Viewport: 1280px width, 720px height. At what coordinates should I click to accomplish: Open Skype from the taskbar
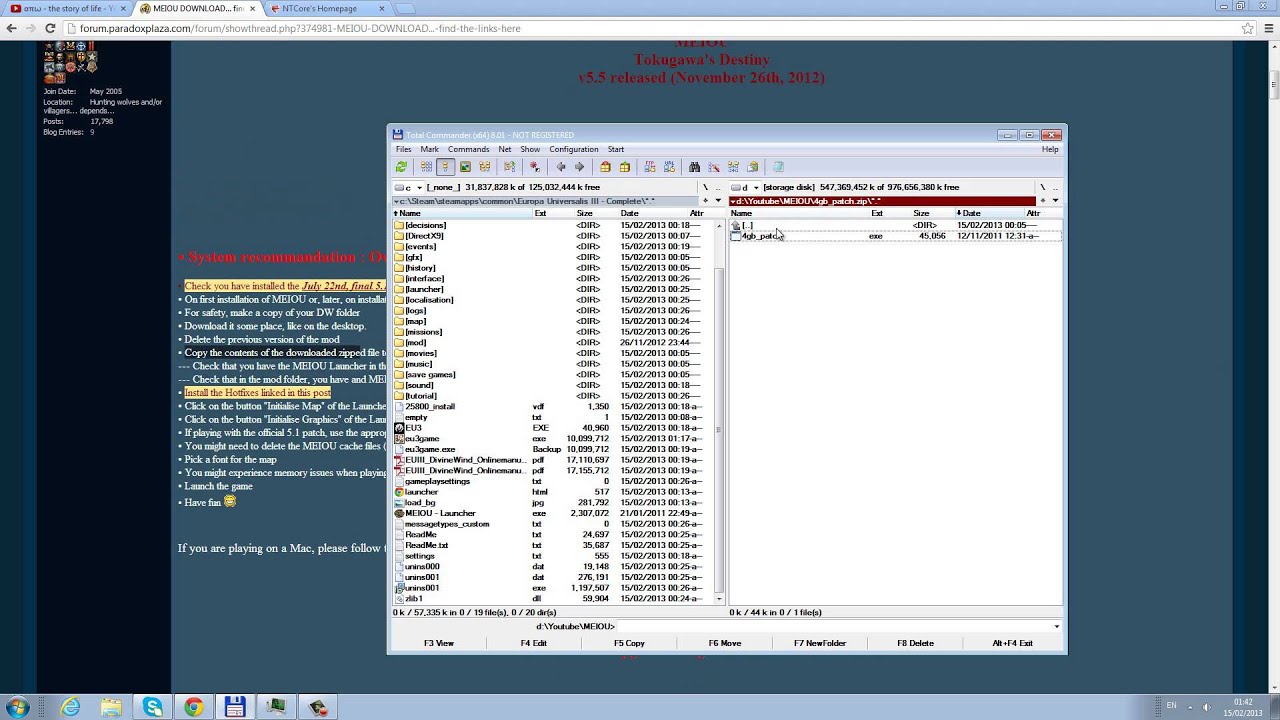152,708
